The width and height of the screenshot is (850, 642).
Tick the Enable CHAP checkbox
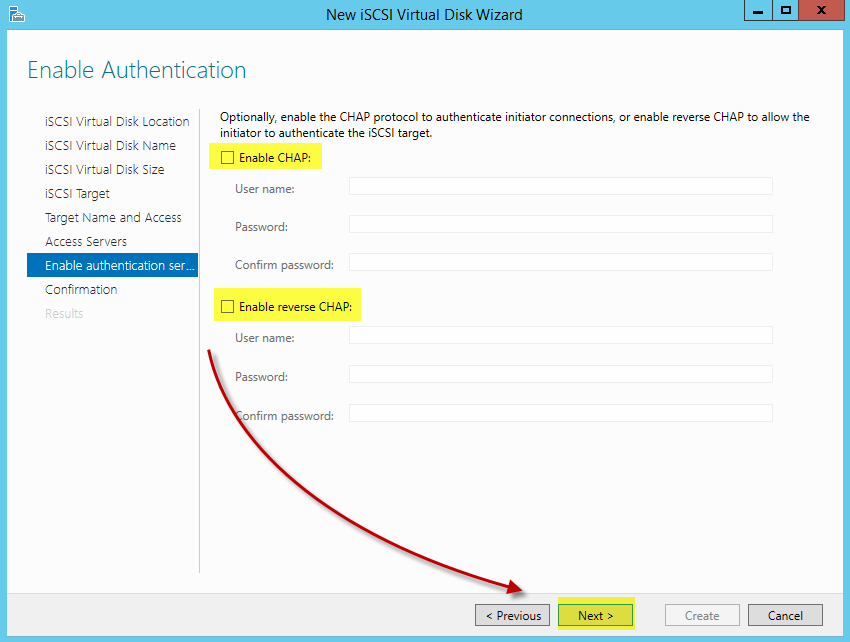[x=227, y=157]
